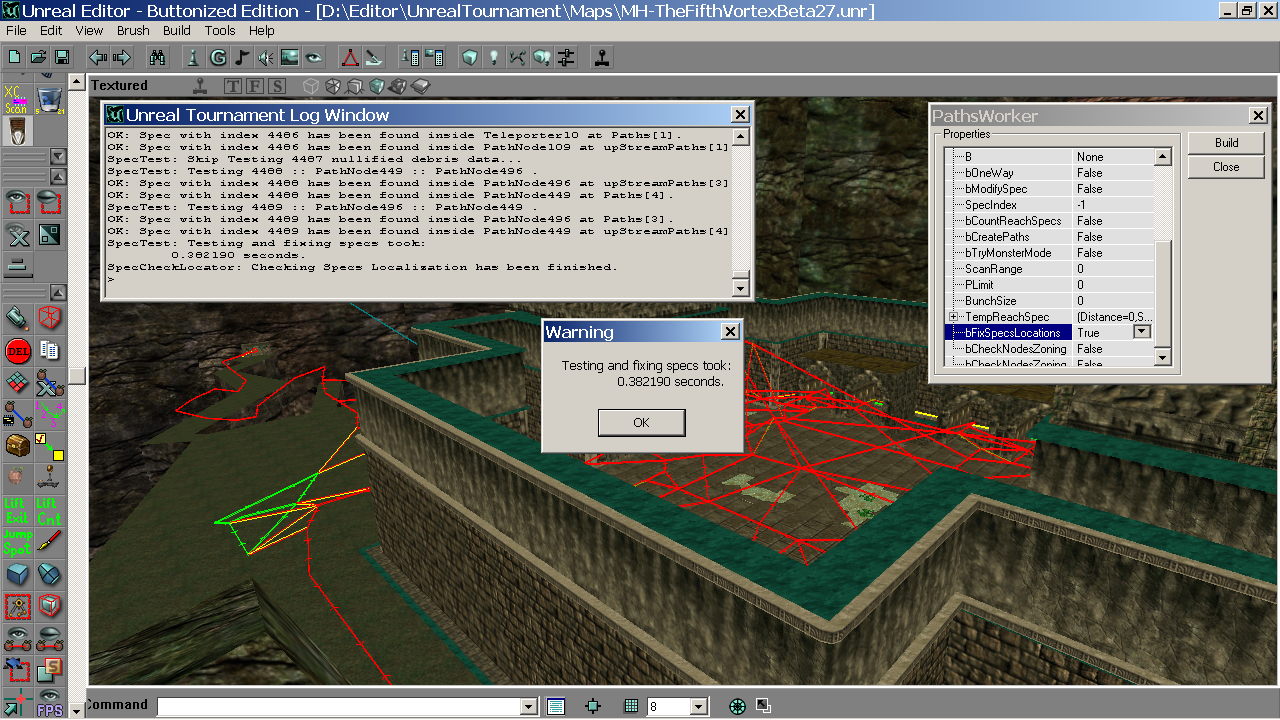Toggle the F button in viewport toolbar

(x=255, y=86)
